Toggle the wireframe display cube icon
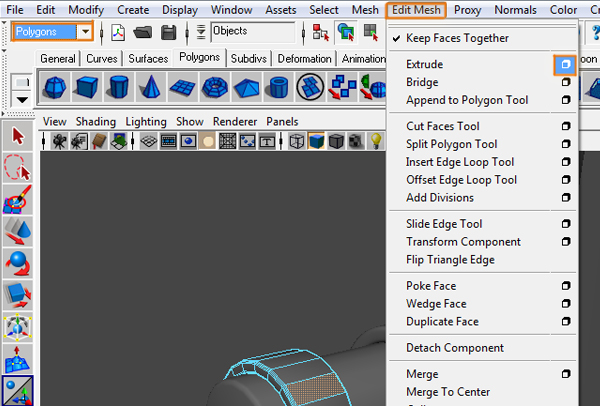The image size is (600, 406). coord(297,142)
